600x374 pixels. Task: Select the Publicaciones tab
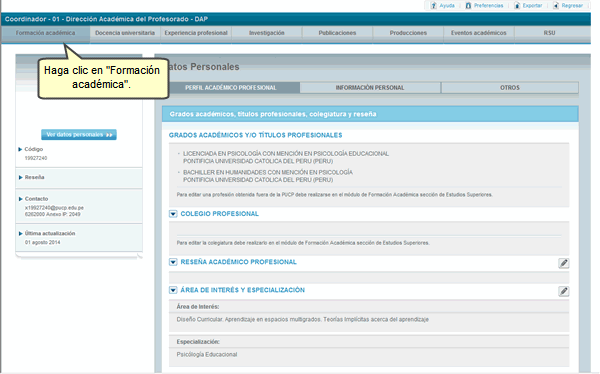pos(337,33)
